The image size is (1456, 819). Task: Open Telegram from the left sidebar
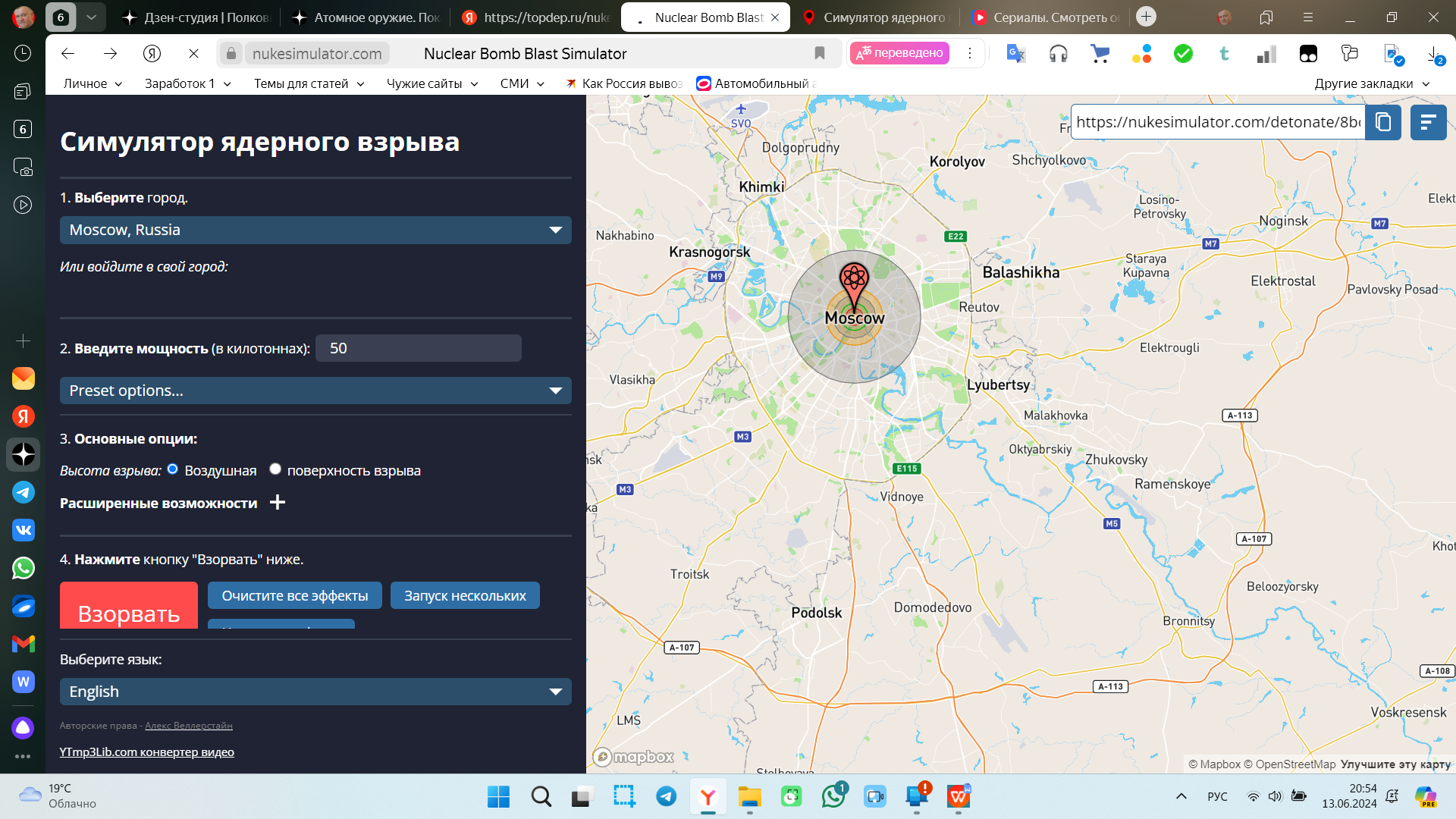23,492
